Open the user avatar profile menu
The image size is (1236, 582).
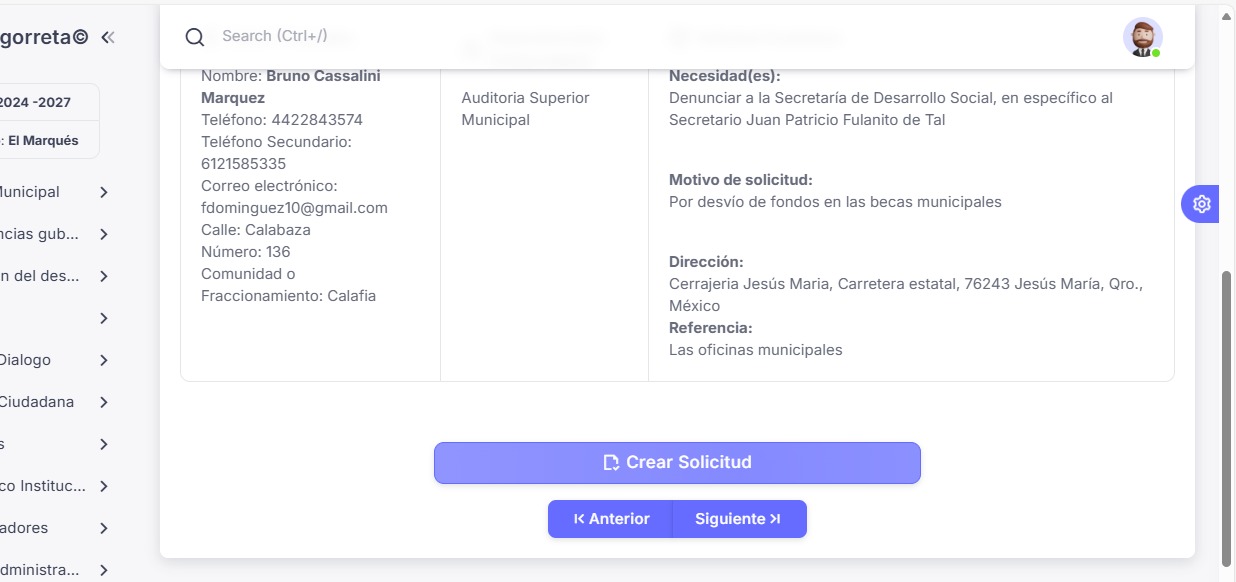pyautogui.click(x=1142, y=37)
